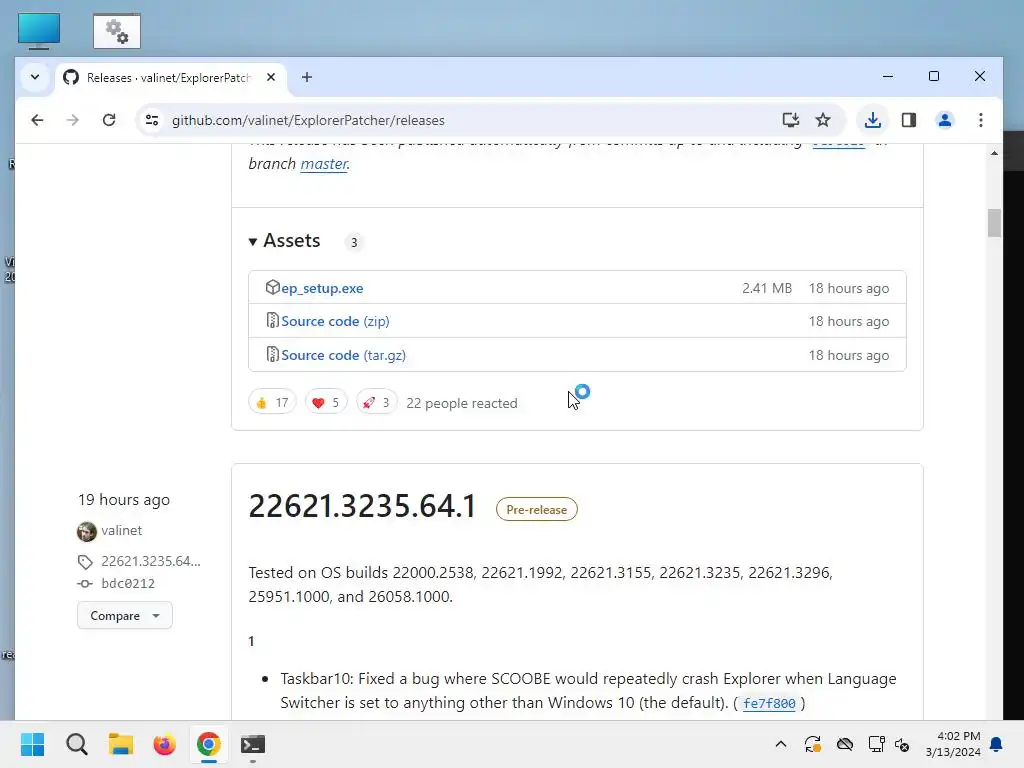Click the vertical scrollbar thumb

[x=994, y=223]
